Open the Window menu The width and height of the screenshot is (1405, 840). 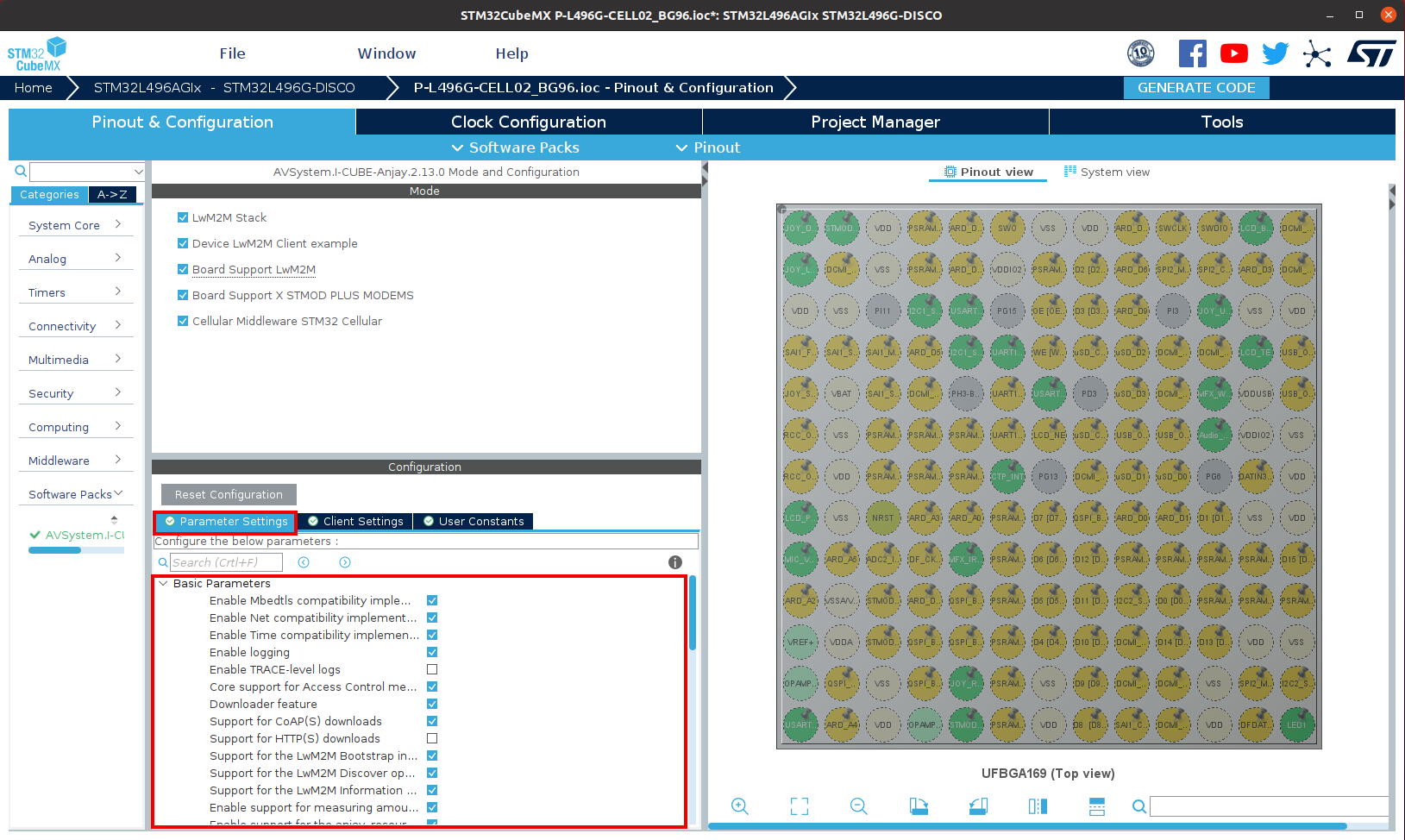click(x=386, y=53)
